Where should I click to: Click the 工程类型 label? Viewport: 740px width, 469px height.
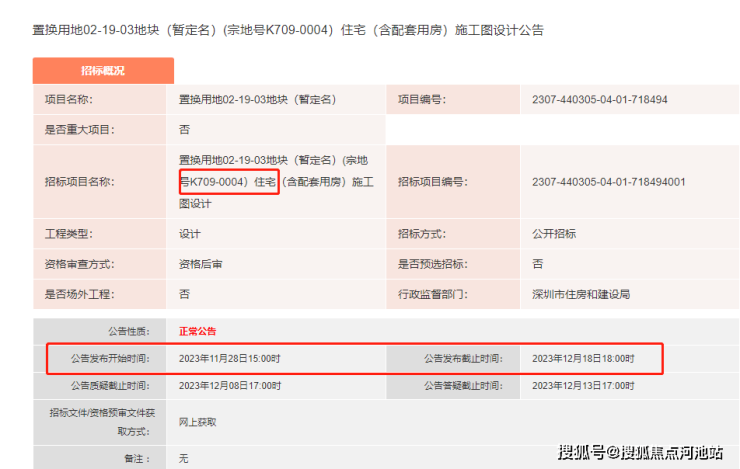point(69,234)
